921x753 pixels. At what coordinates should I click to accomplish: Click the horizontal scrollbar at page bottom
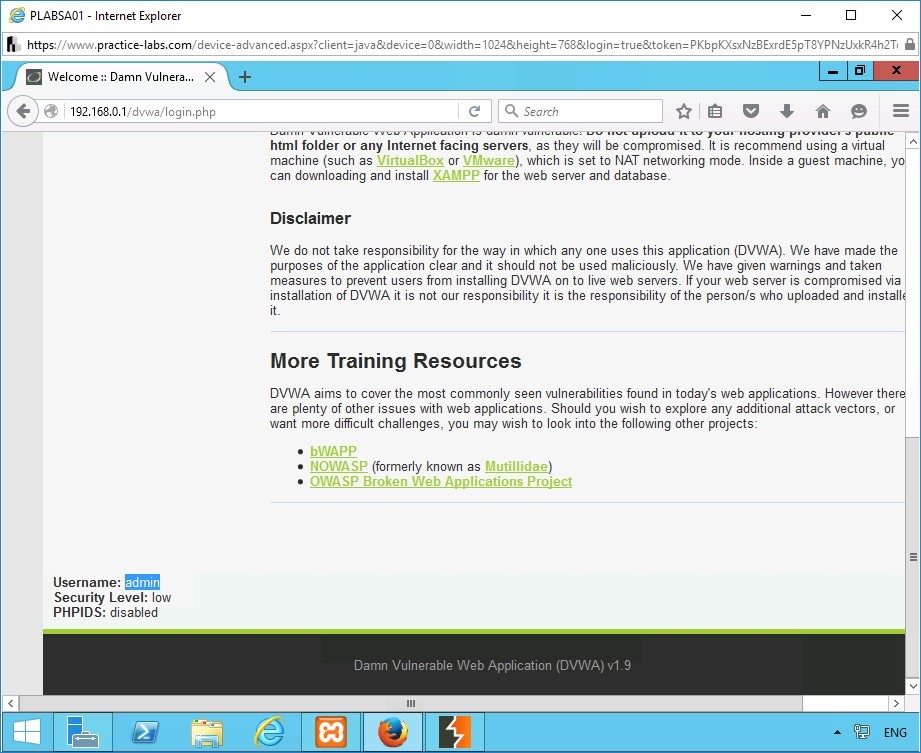[410, 703]
